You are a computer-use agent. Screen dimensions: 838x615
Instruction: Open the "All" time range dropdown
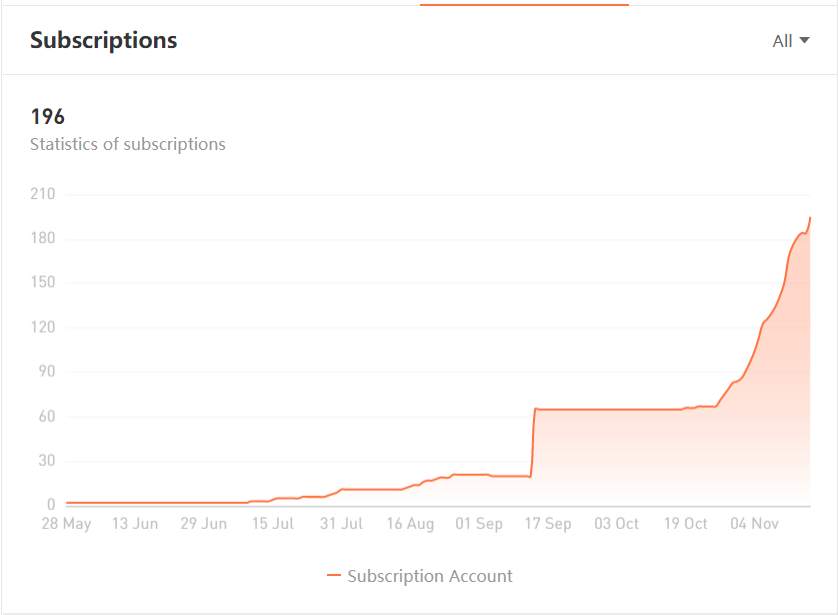coord(791,41)
